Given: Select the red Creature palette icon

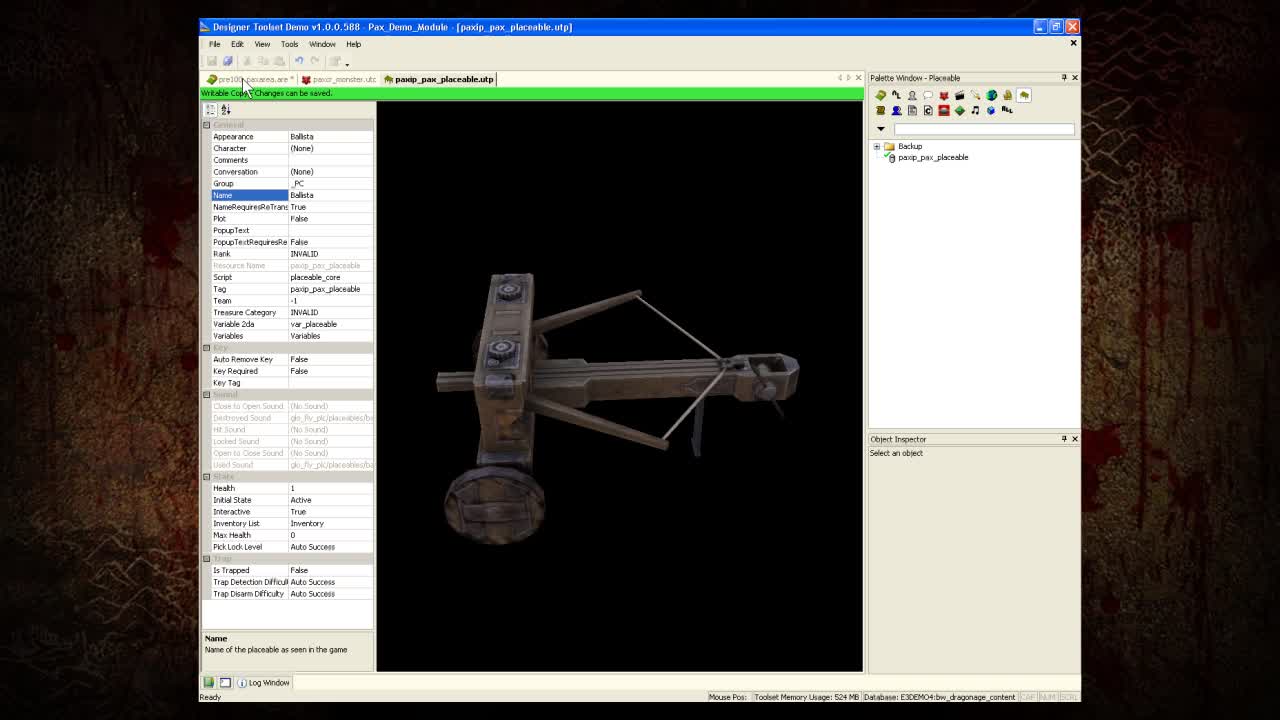Looking at the screenshot, I should coord(944,95).
